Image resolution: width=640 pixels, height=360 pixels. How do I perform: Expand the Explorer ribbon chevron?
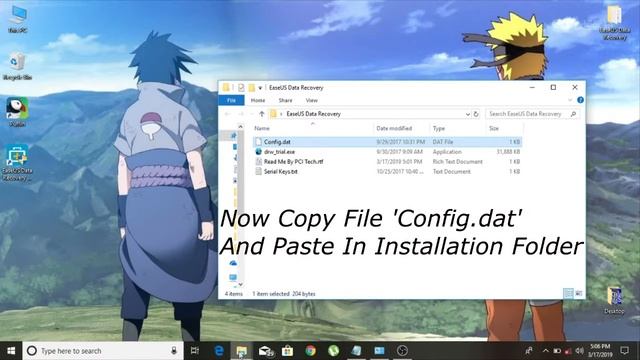[570, 100]
